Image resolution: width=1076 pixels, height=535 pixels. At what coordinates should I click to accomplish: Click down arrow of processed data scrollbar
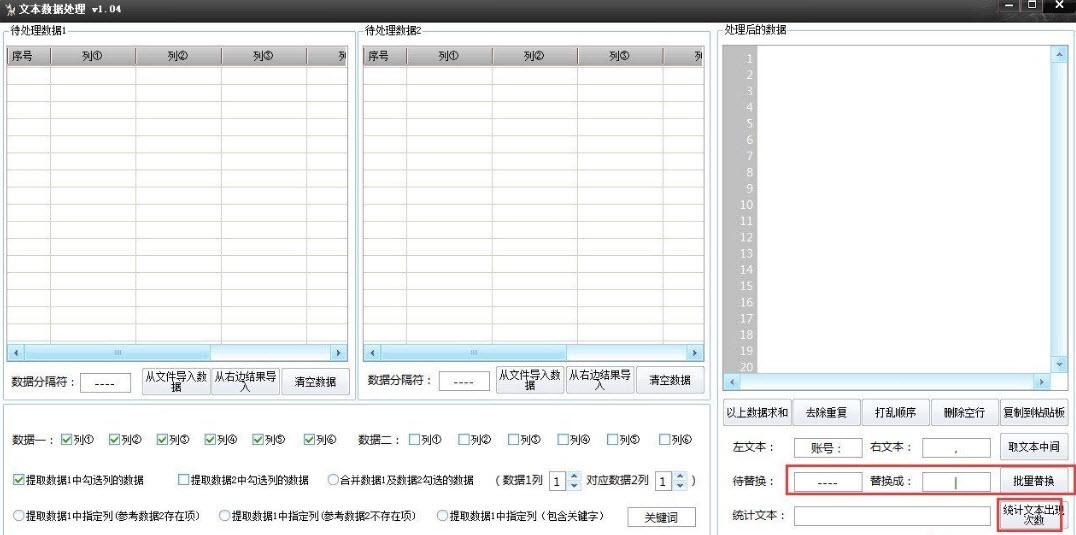pyautogui.click(x=1060, y=365)
